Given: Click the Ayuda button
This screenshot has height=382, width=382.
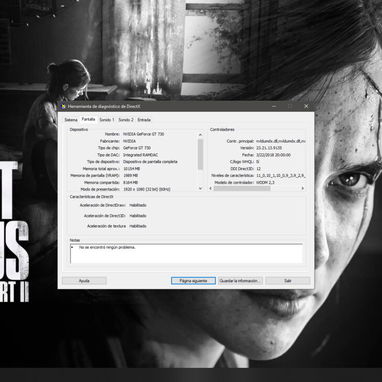Looking at the screenshot, I should pos(84,281).
